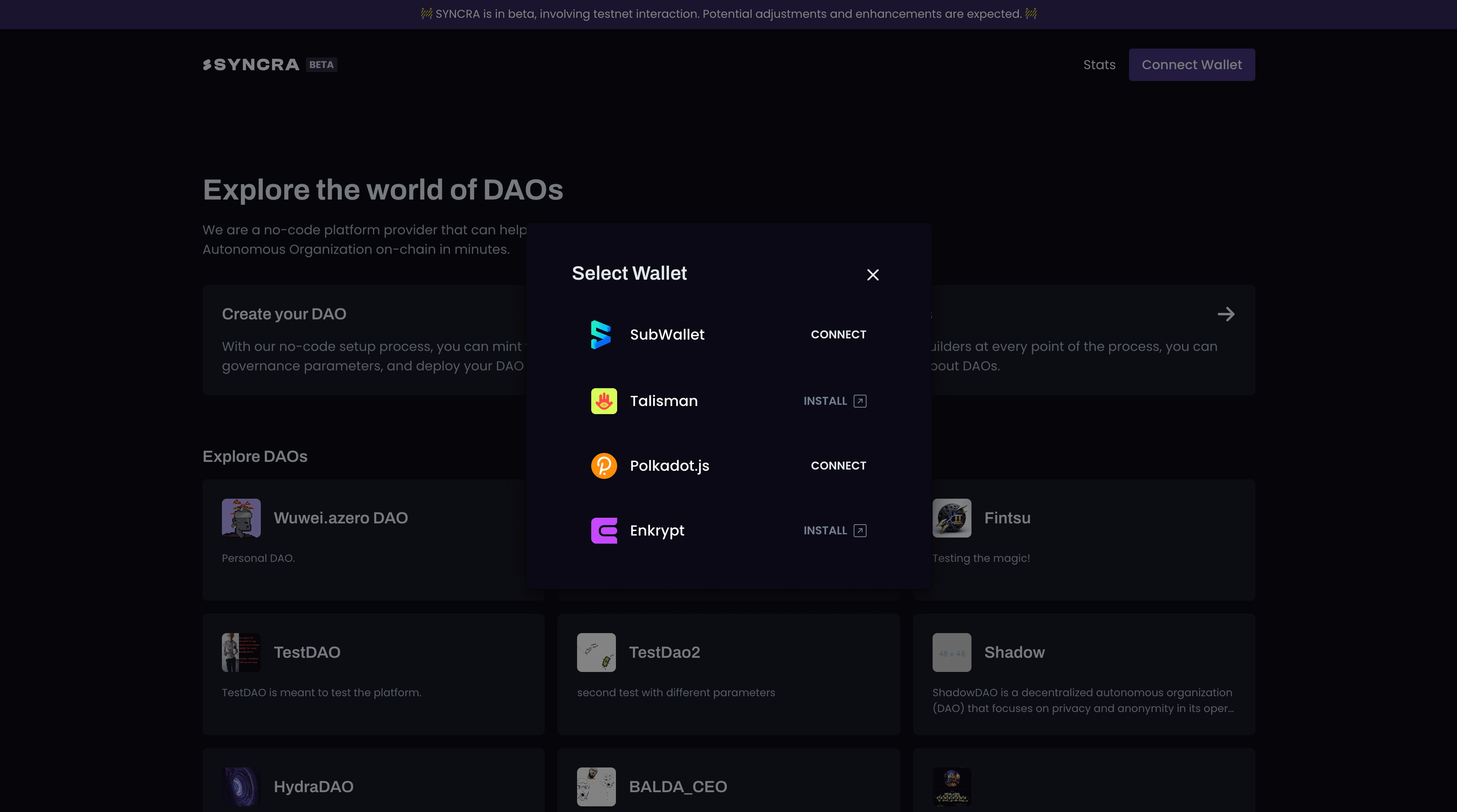
Task: Open the BALDA_CEO avatar thumbnail
Action: click(x=596, y=786)
